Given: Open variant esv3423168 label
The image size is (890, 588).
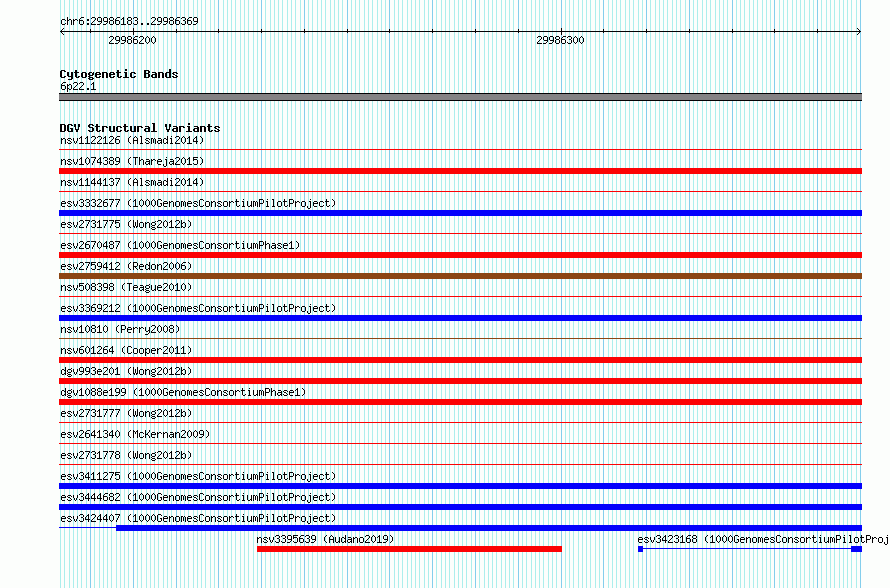Looking at the screenshot, I should [x=763, y=539].
